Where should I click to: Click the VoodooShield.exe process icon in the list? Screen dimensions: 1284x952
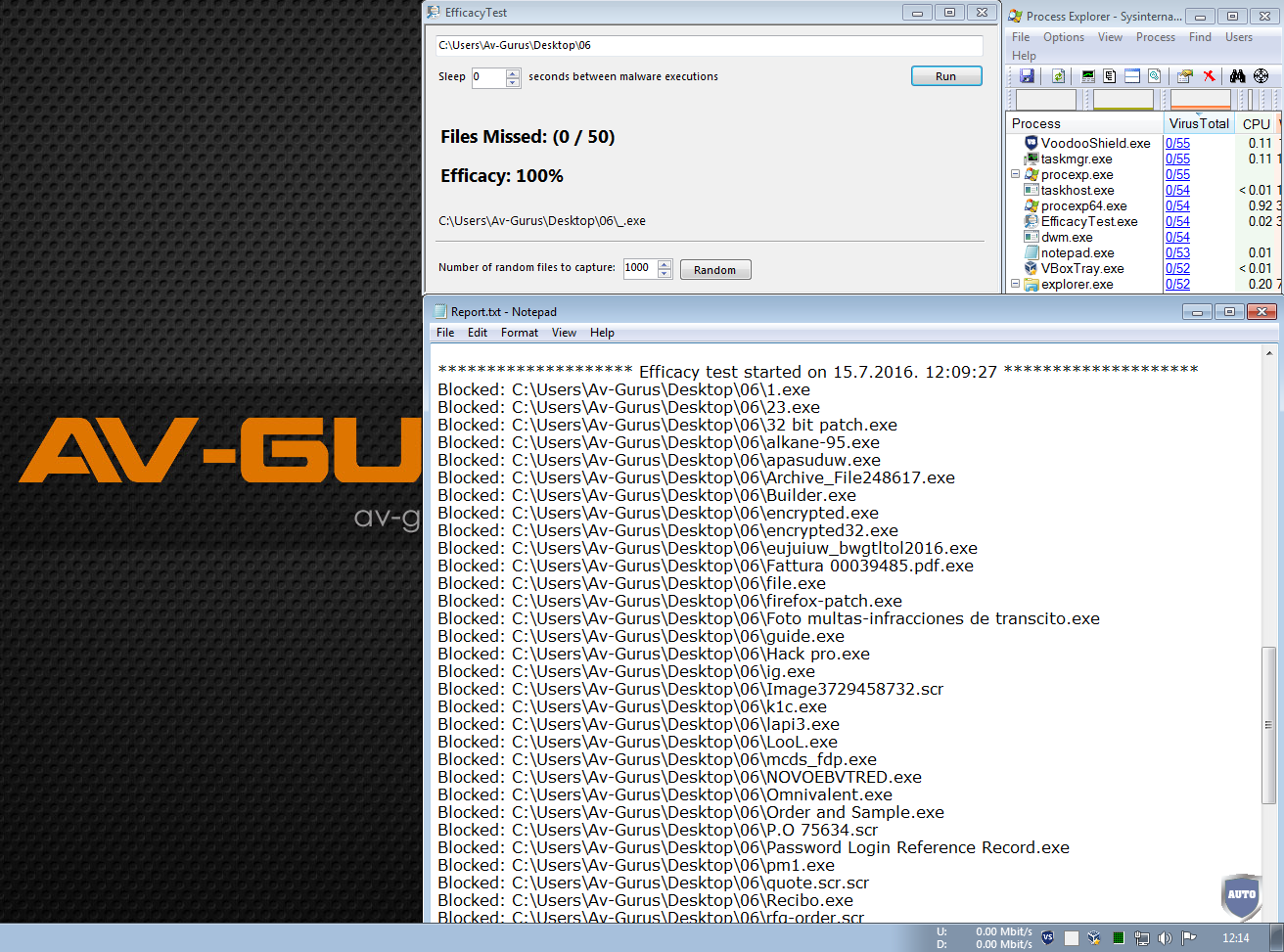coord(1031,143)
